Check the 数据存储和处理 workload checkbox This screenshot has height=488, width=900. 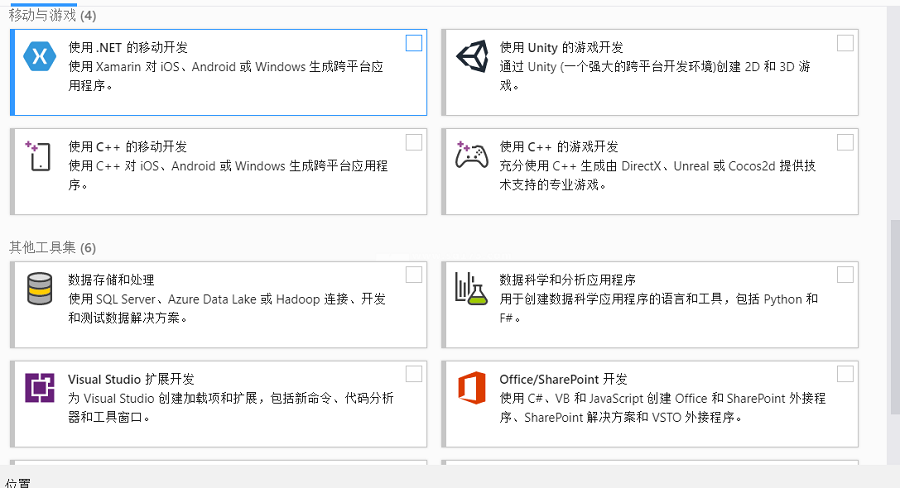pos(414,274)
